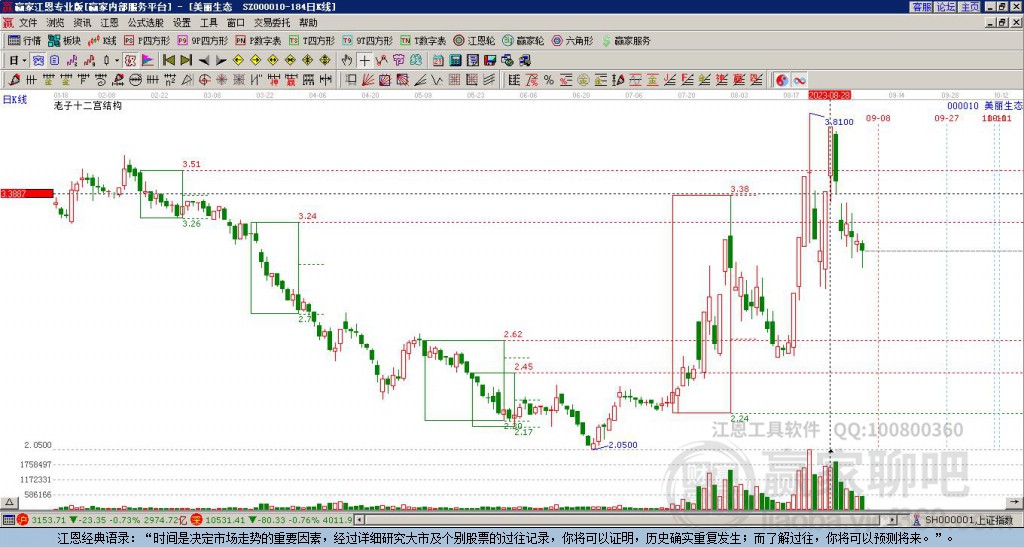Open 赢家服务 services
This screenshot has width=1024, height=548.
(626, 40)
